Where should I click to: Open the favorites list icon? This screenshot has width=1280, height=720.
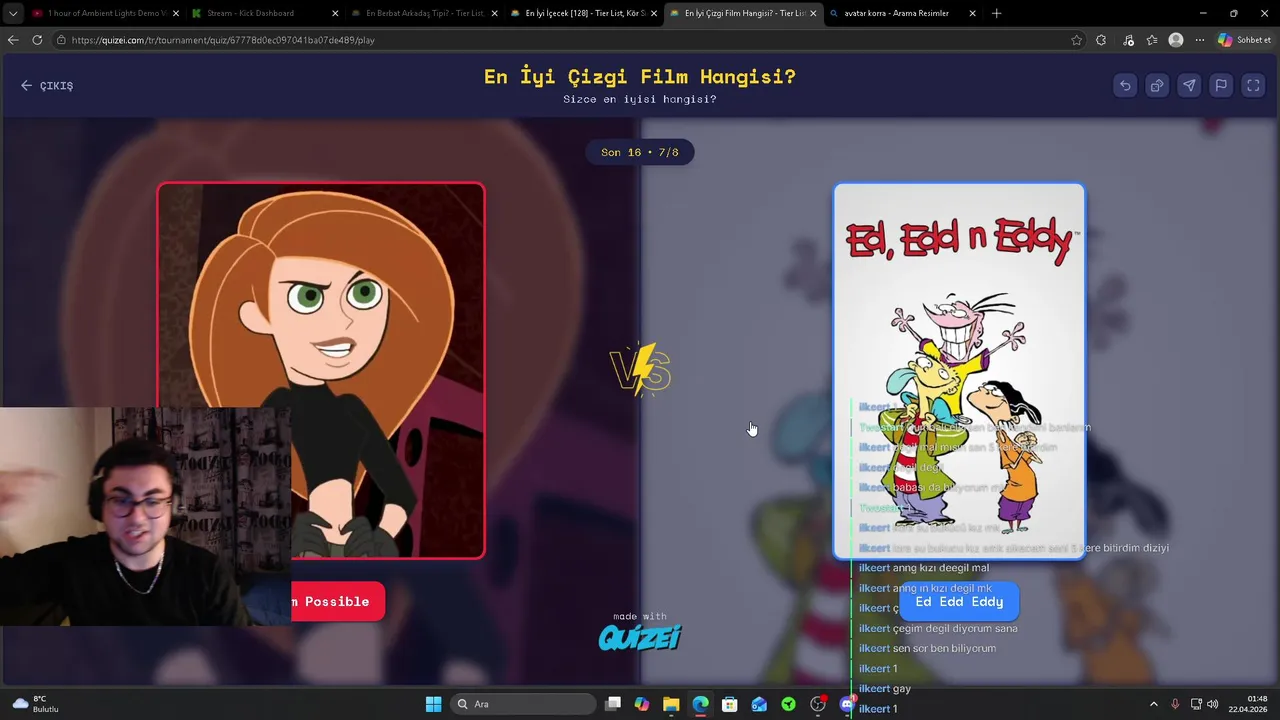1152,40
